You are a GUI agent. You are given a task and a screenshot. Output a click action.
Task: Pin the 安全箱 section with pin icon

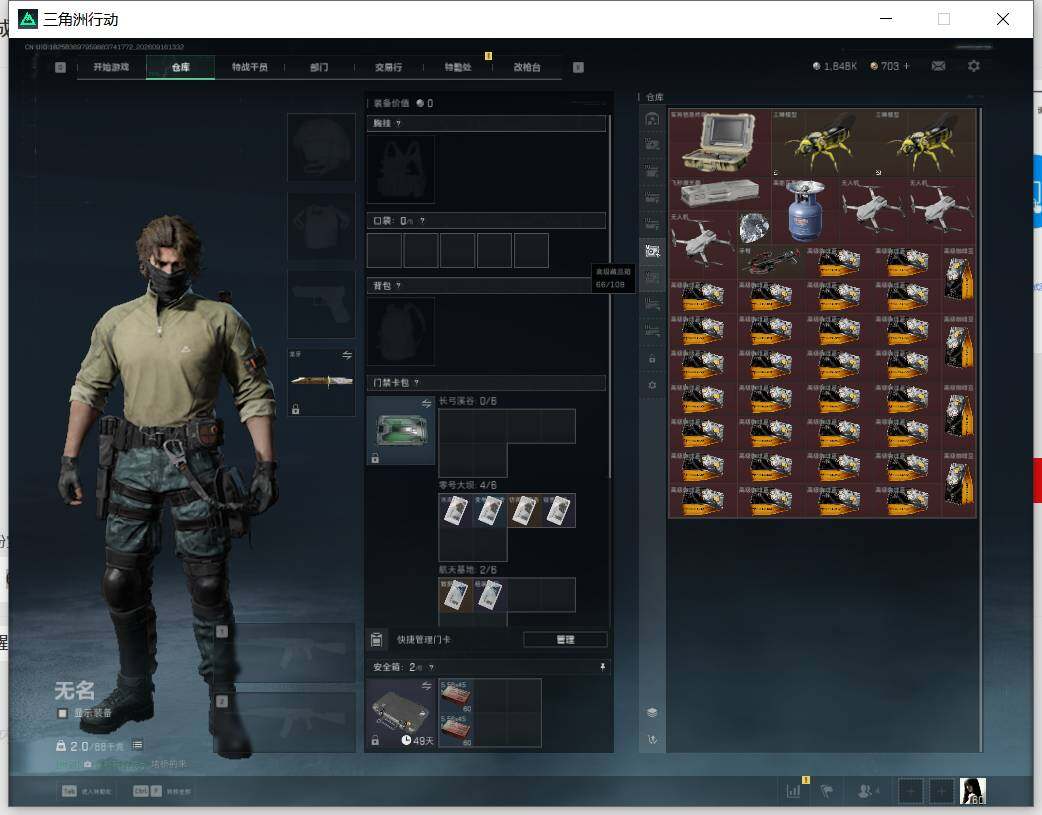click(603, 667)
